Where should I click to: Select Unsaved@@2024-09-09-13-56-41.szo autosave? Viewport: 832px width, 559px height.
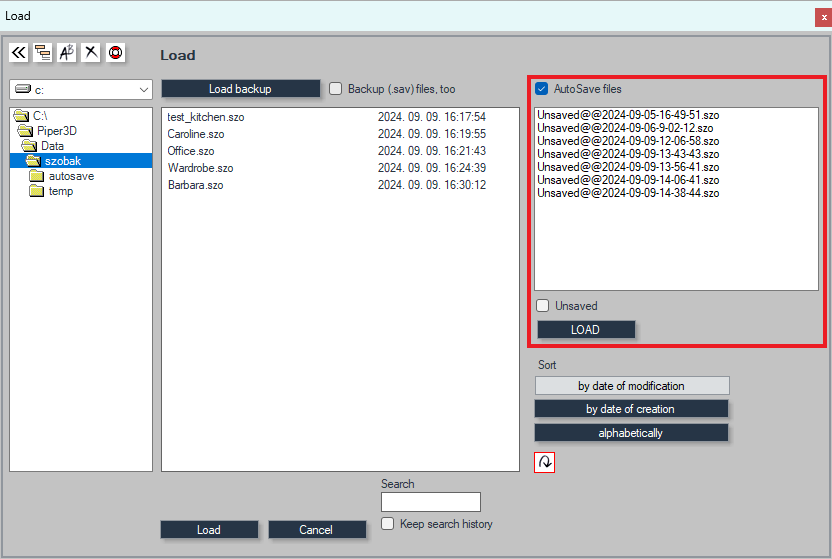pos(628,167)
